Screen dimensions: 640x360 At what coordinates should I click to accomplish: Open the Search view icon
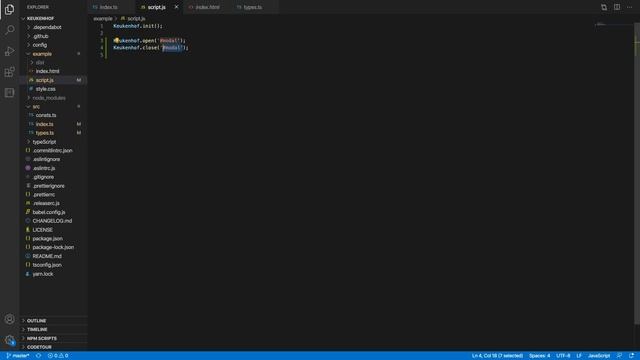pos(9,30)
